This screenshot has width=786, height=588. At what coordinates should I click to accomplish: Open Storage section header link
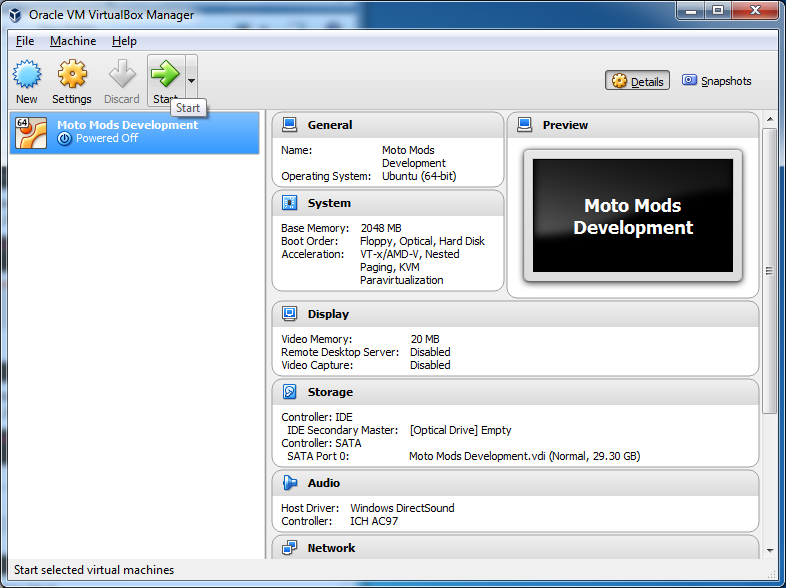click(330, 392)
